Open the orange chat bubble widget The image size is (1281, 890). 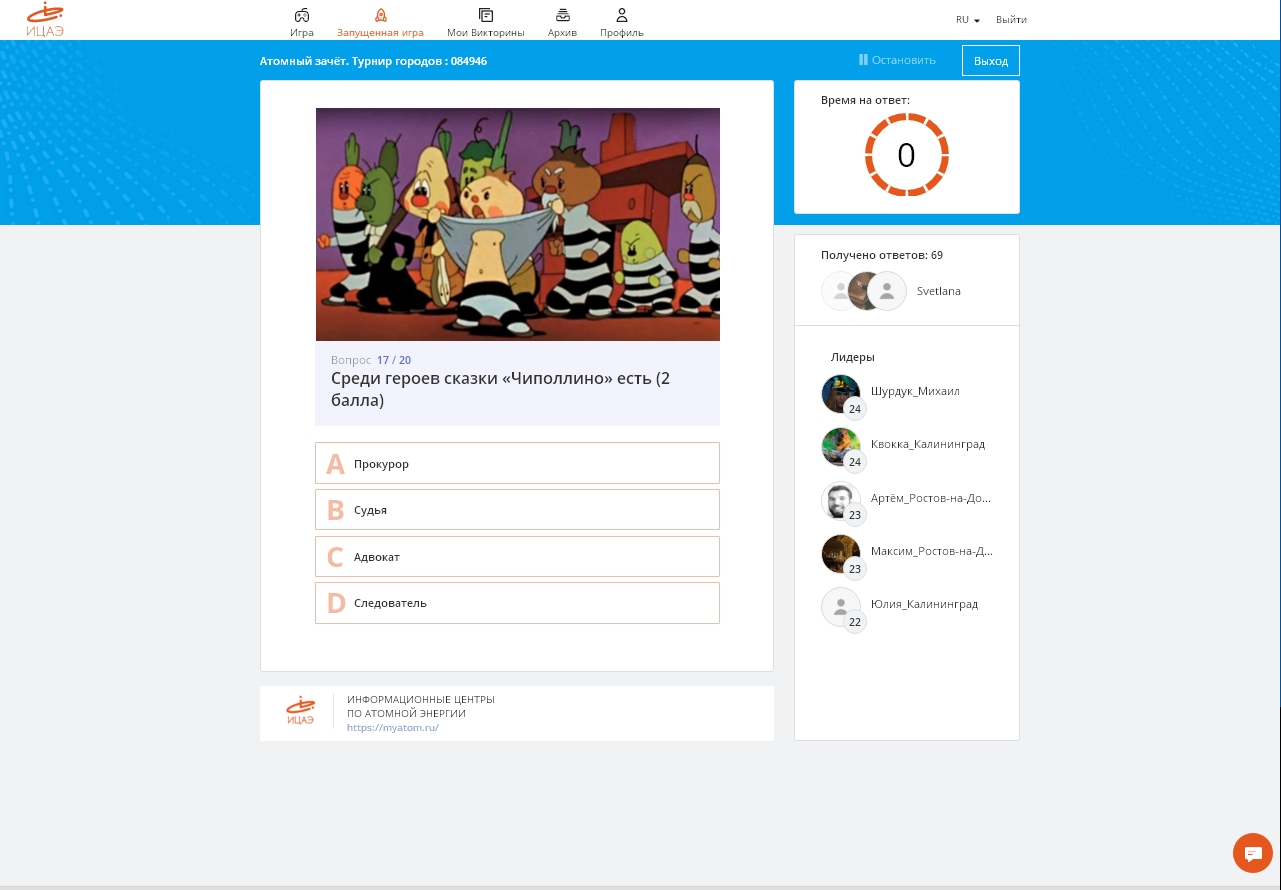pos(1253,853)
